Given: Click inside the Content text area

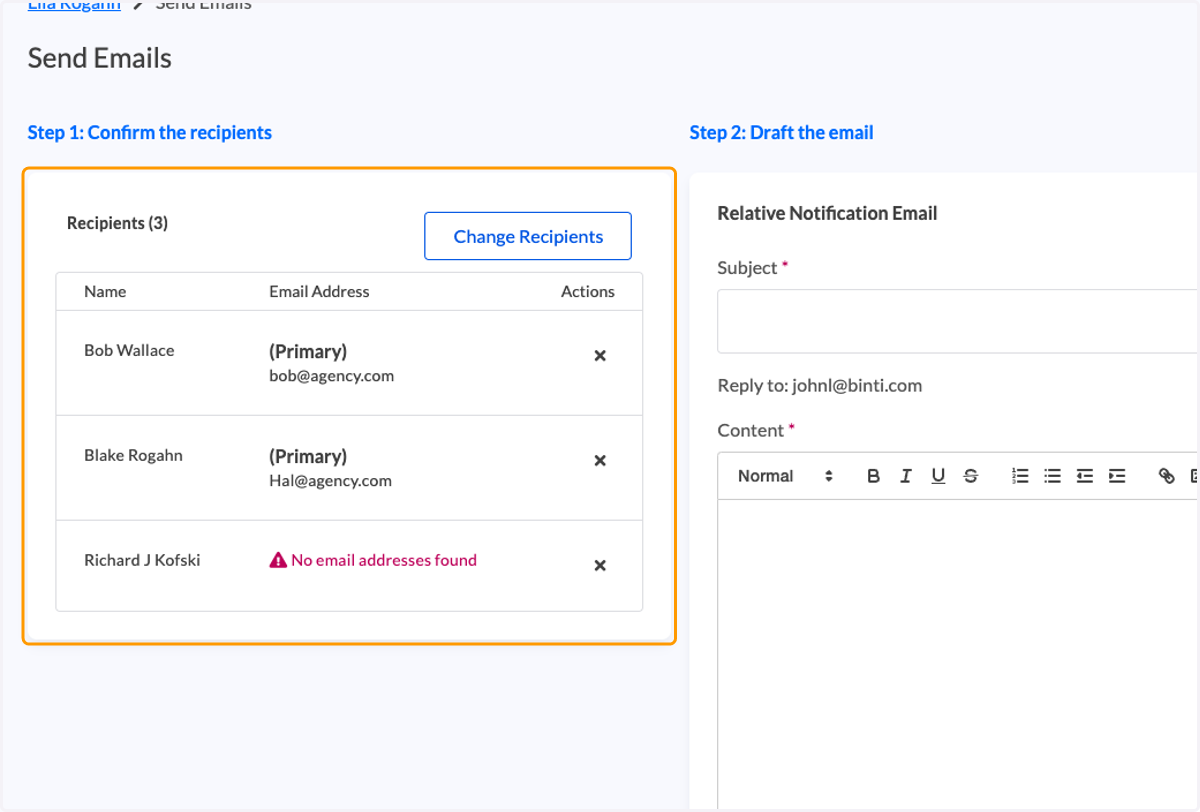Looking at the screenshot, I should [x=958, y=655].
